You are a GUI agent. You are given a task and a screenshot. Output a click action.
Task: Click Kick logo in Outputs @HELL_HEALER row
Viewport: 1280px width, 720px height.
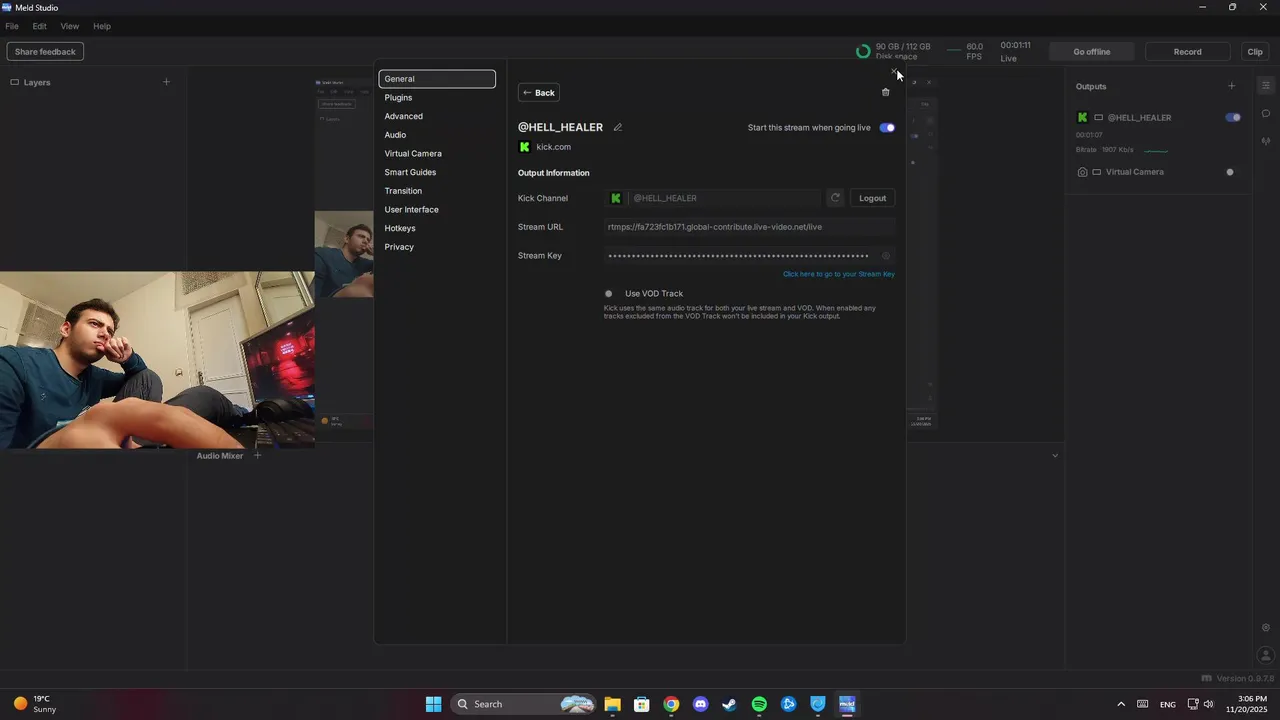[1082, 118]
